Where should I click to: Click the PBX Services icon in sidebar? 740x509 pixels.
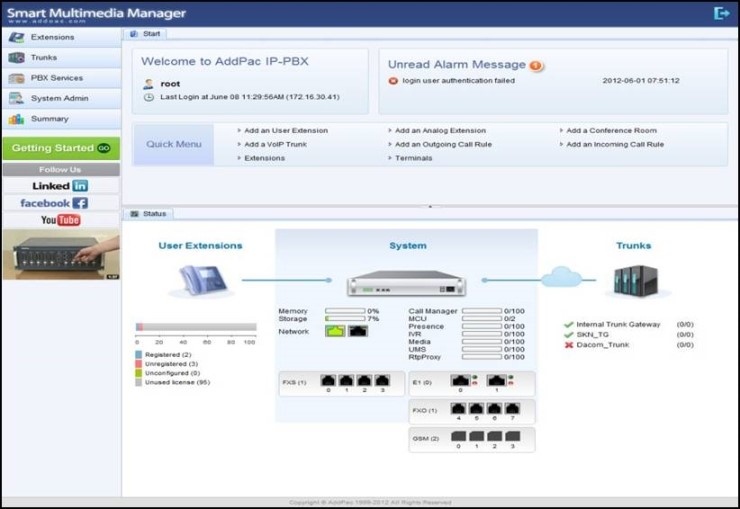tap(16, 78)
